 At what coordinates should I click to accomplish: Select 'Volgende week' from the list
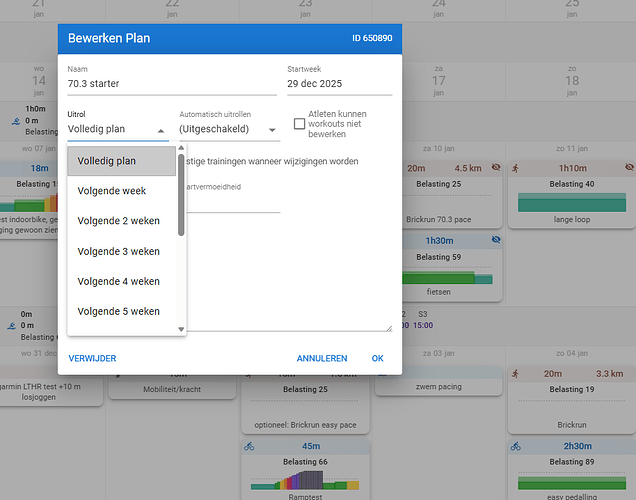pos(112,191)
